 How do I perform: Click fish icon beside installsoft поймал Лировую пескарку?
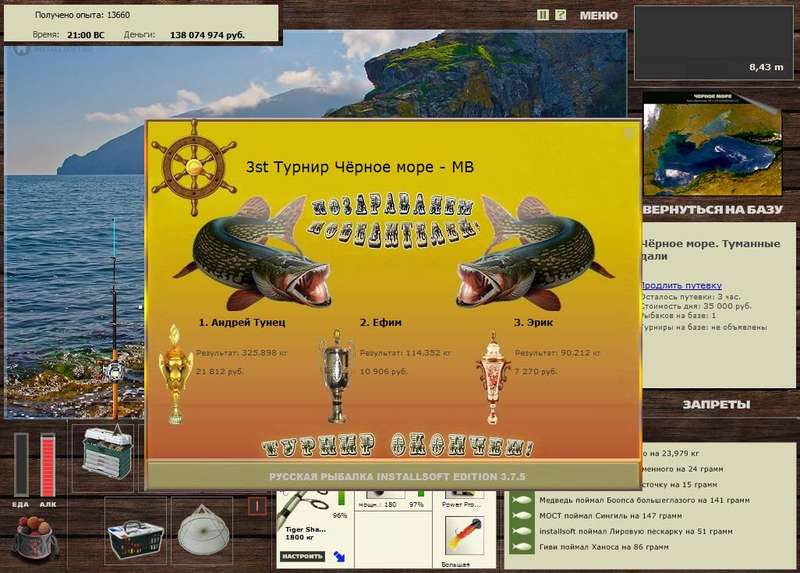(521, 531)
